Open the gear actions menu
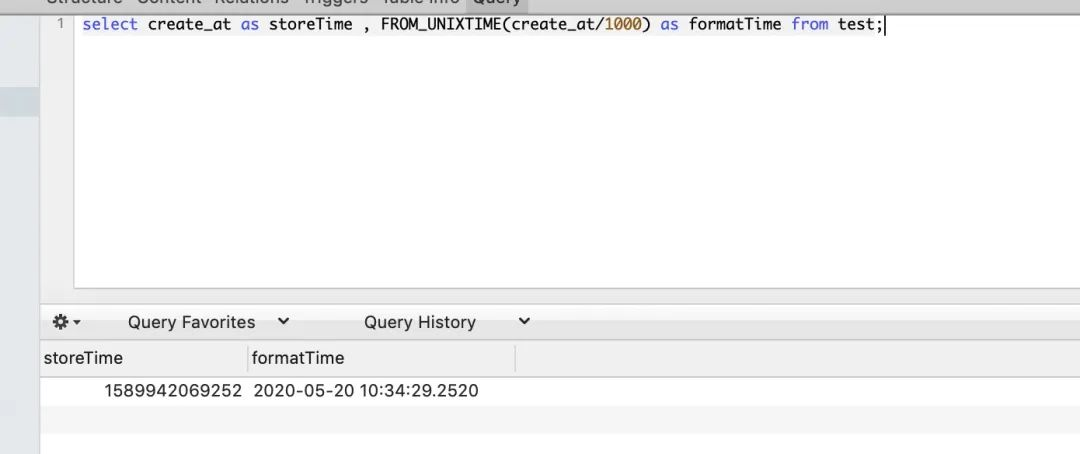This screenshot has width=1080, height=454. coord(67,322)
